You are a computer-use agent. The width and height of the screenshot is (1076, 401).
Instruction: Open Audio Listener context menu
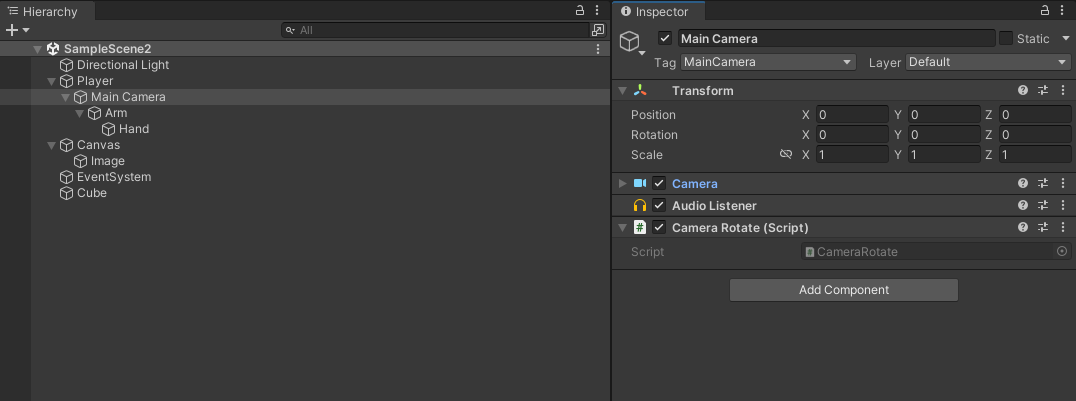[x=1063, y=205]
